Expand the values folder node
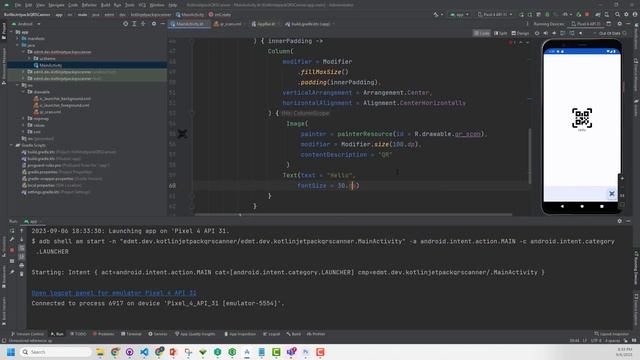Viewport: 640px width, 360px height. tap(24, 125)
